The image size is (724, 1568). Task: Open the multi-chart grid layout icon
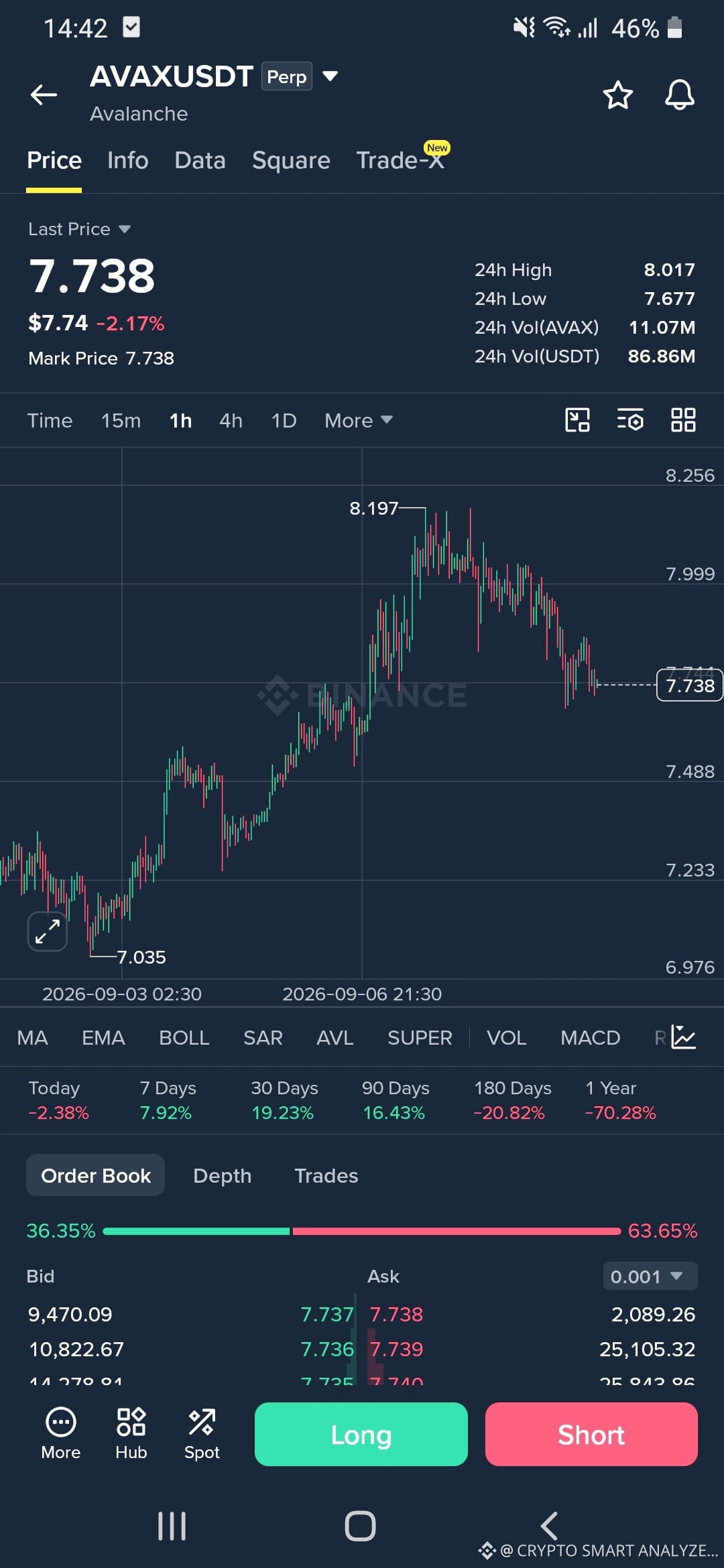coord(683,420)
